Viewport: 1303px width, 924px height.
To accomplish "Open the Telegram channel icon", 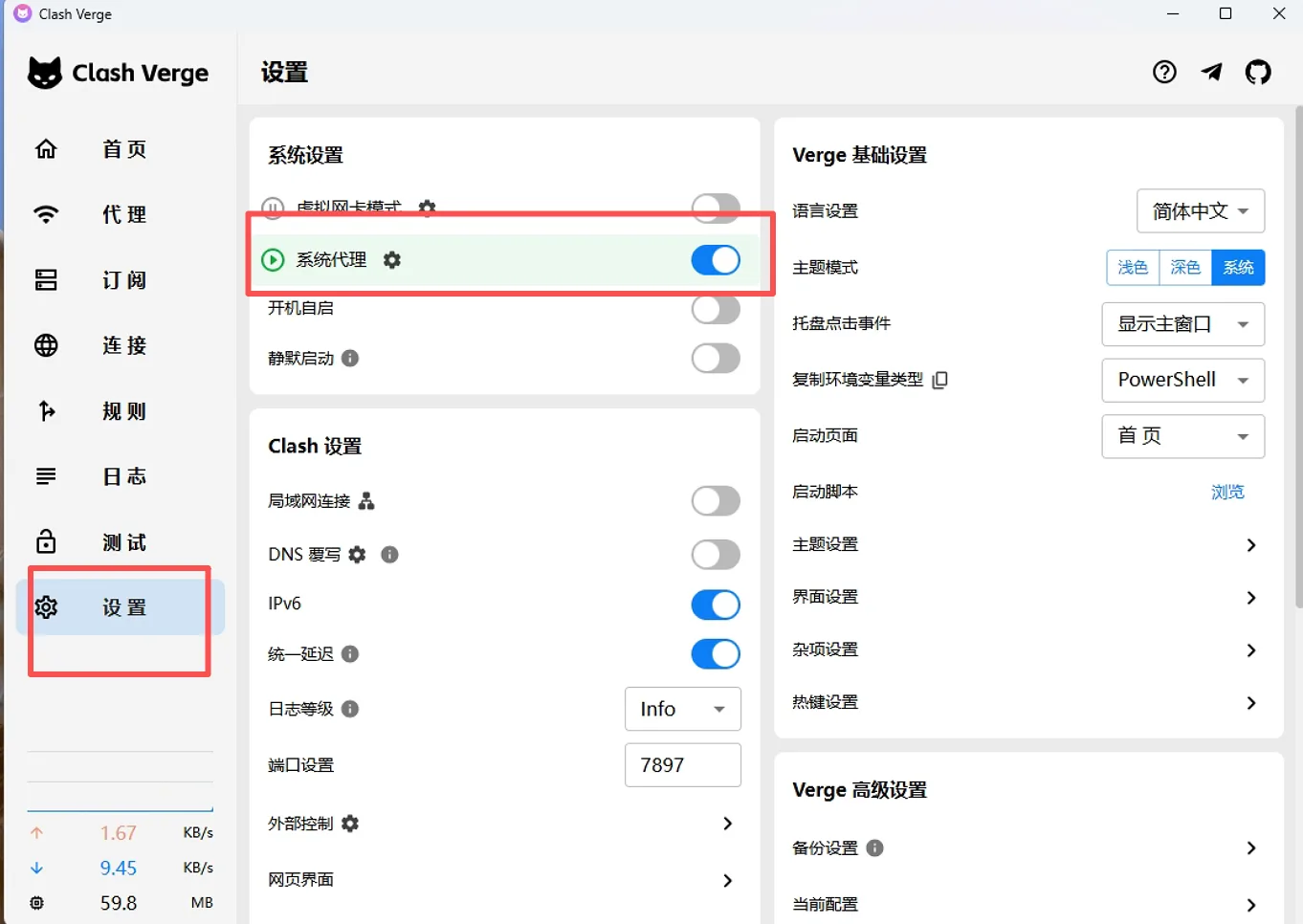I will pos(1211,72).
